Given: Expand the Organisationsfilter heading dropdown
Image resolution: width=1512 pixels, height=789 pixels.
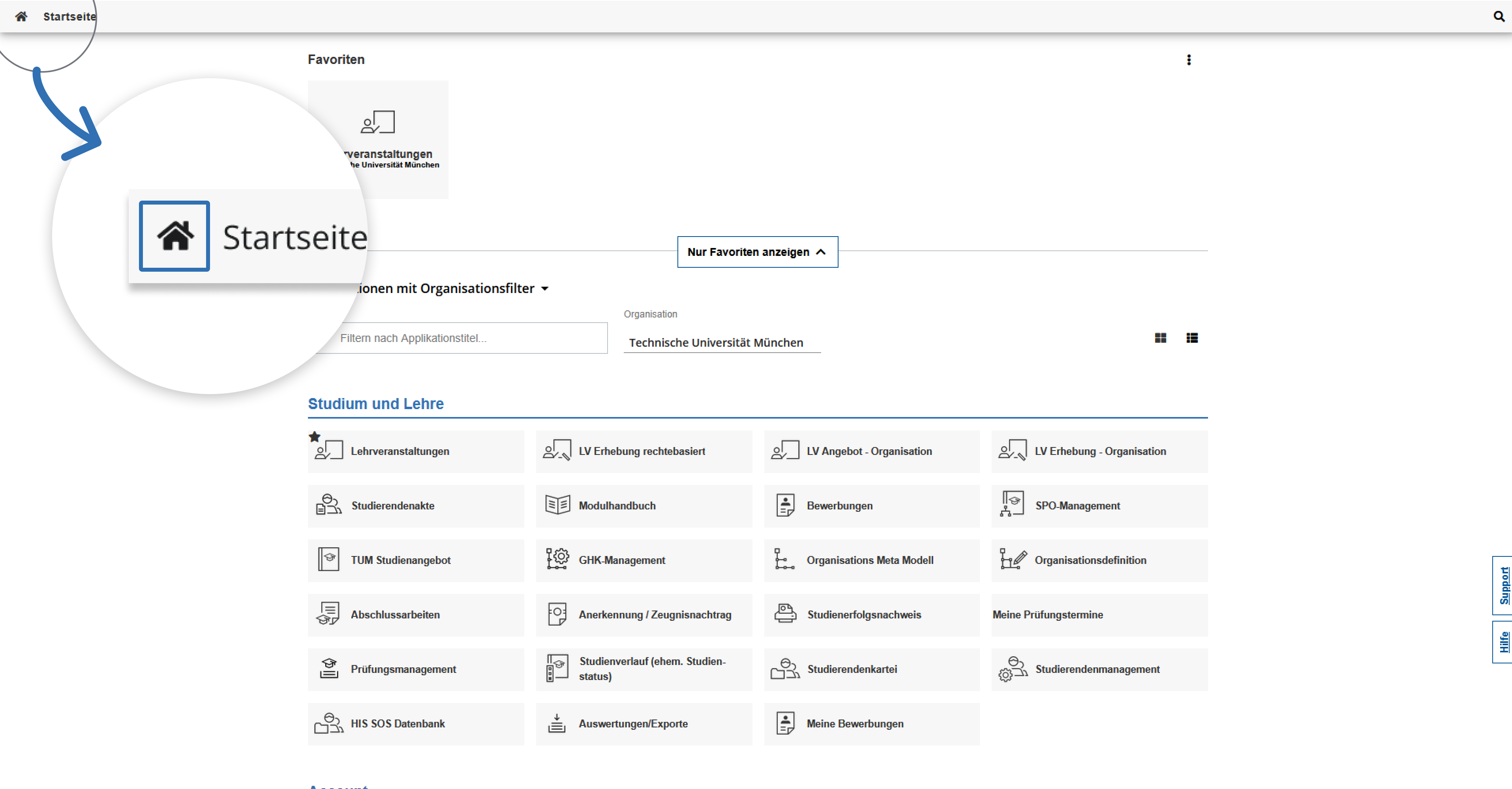Looking at the screenshot, I should point(545,289).
